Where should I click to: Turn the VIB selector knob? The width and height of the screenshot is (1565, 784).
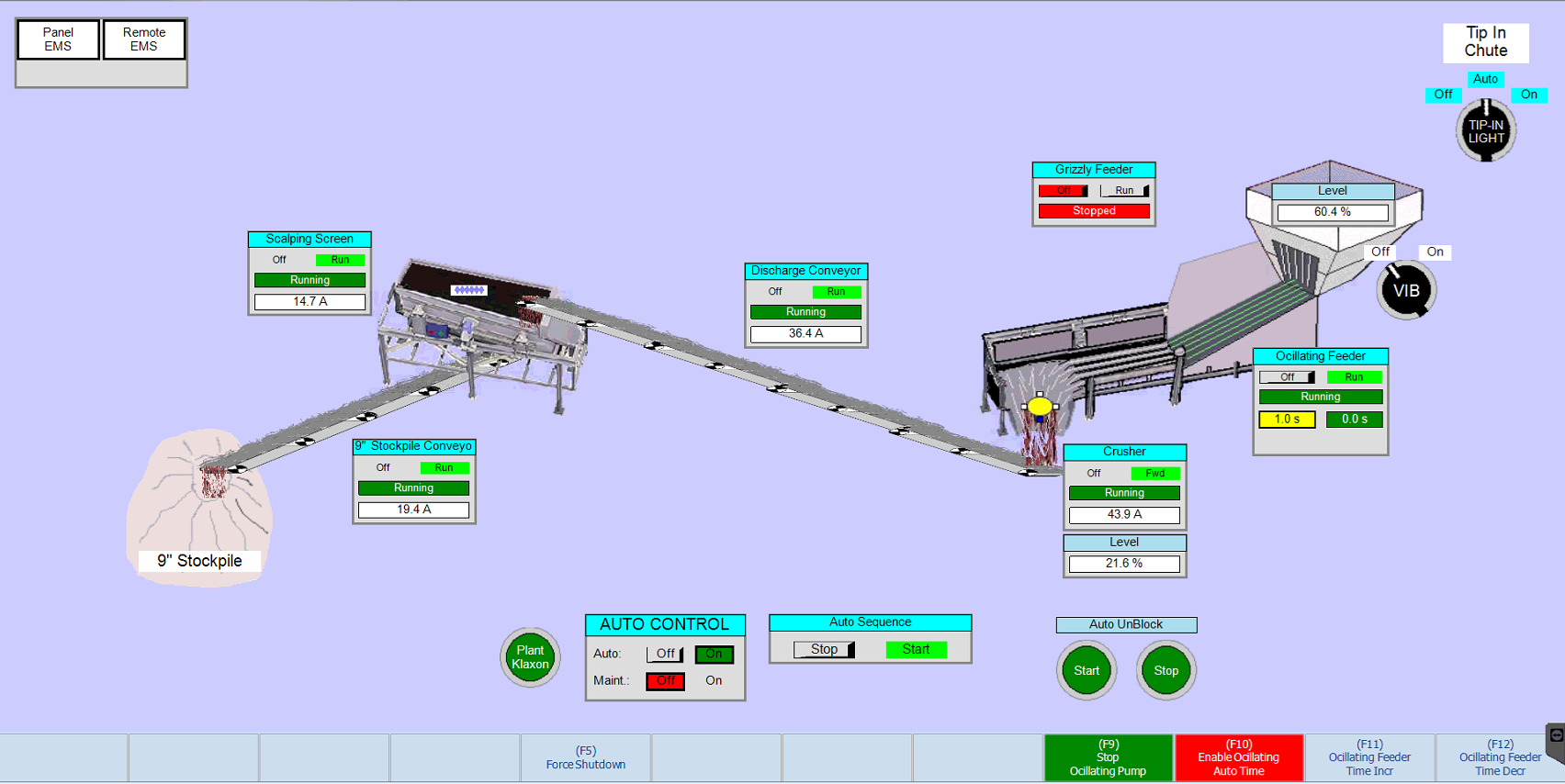[1405, 291]
